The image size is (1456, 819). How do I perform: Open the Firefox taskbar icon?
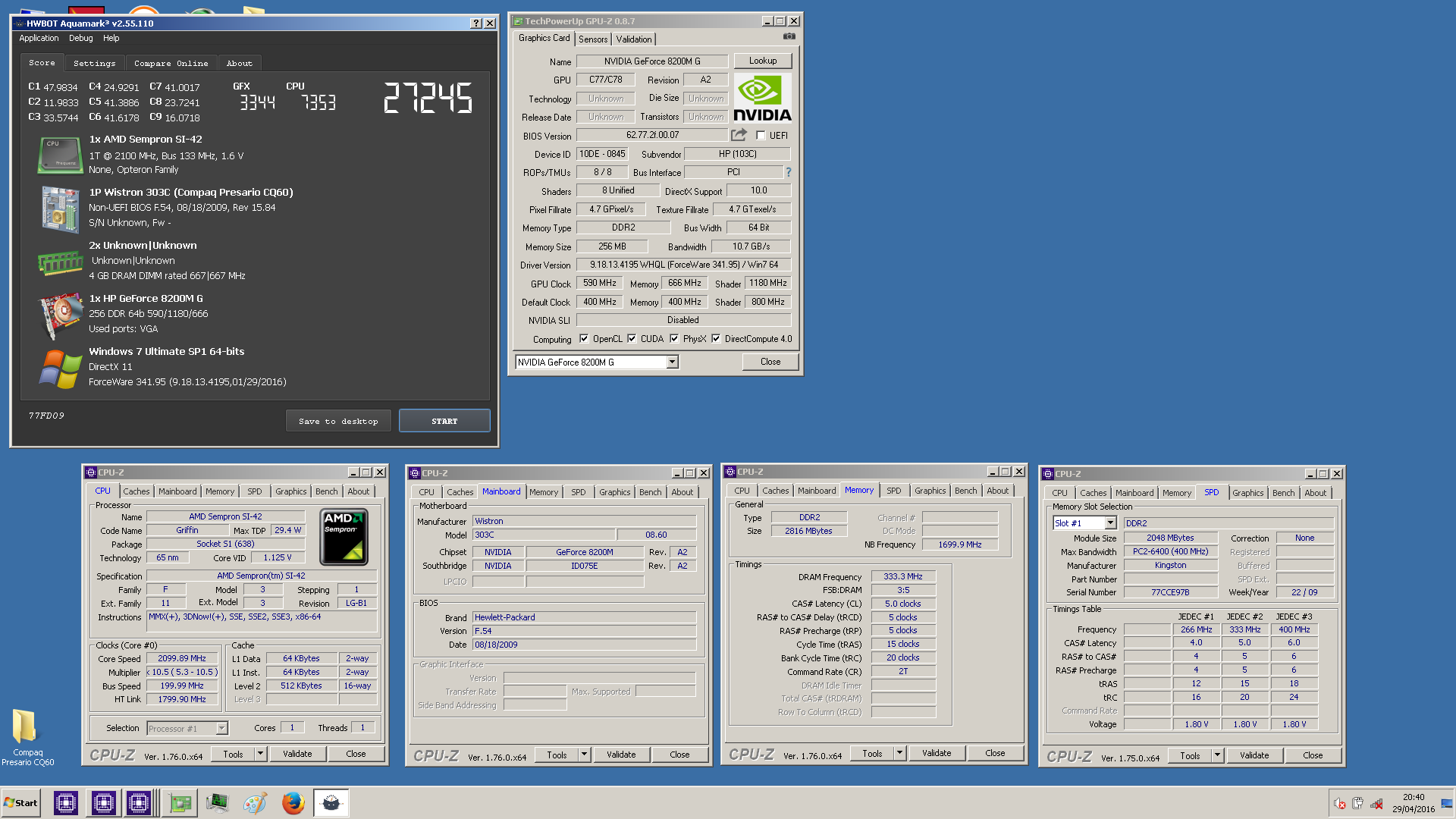coord(293,803)
